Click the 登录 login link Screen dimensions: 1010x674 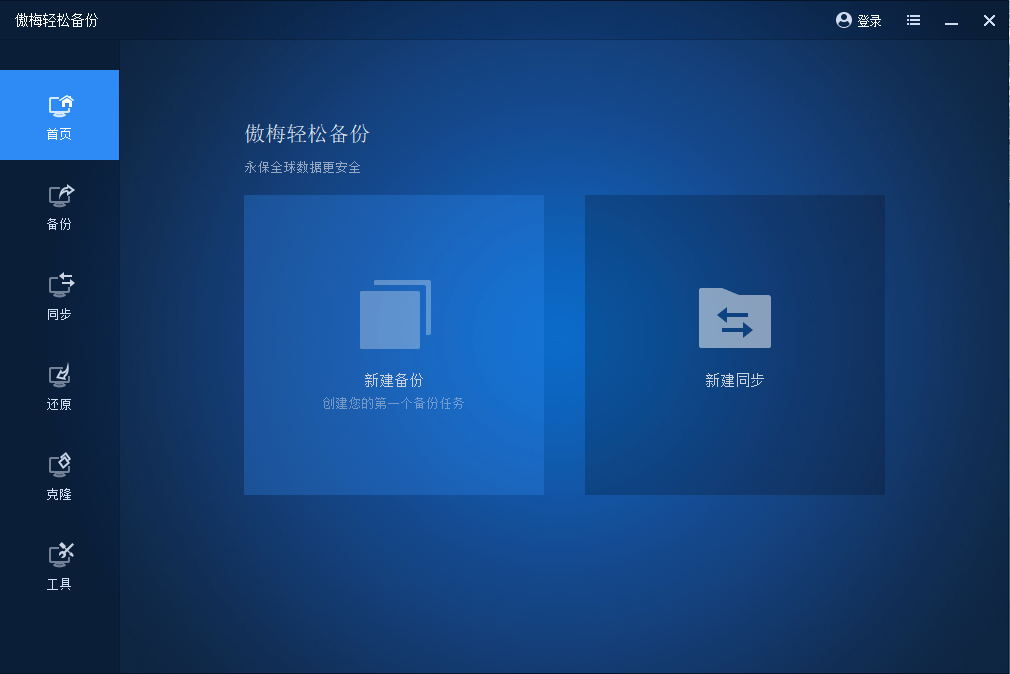pos(869,21)
